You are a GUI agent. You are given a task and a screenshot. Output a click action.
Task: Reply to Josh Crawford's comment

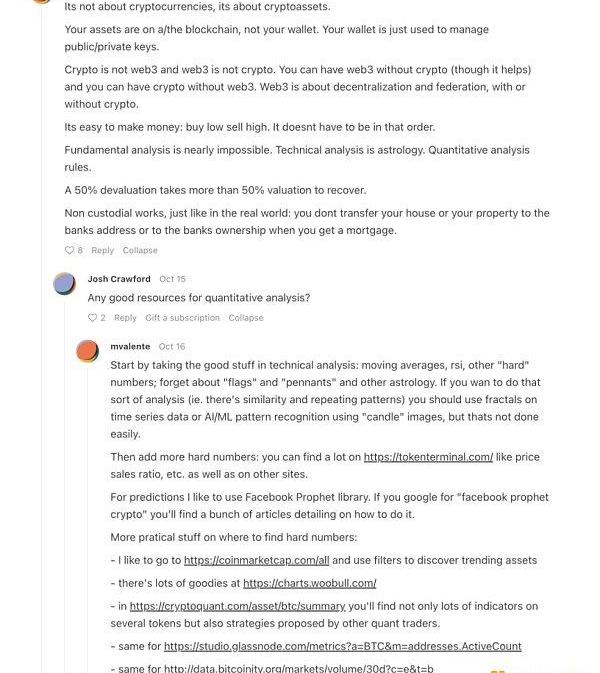click(125, 318)
